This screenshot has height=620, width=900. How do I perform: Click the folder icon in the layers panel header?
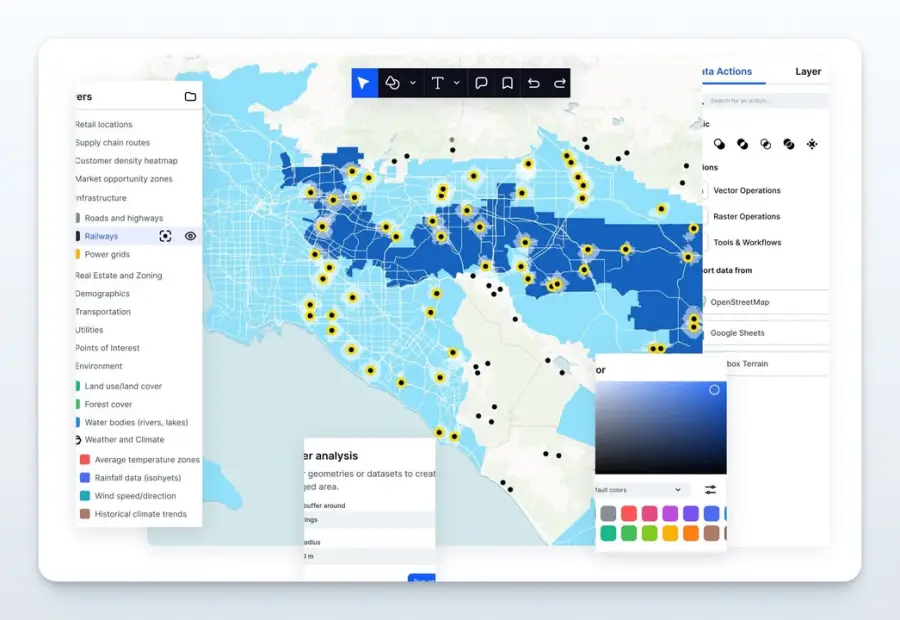tap(191, 96)
